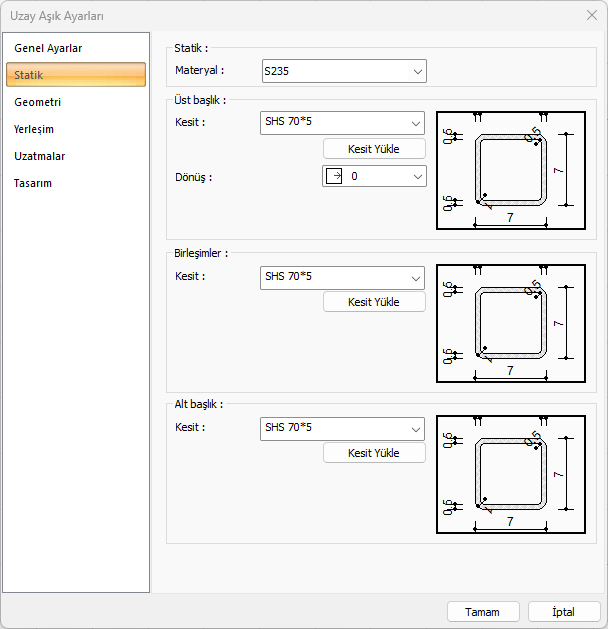Click Kesit Yükle under Birleşimler

point(373,302)
